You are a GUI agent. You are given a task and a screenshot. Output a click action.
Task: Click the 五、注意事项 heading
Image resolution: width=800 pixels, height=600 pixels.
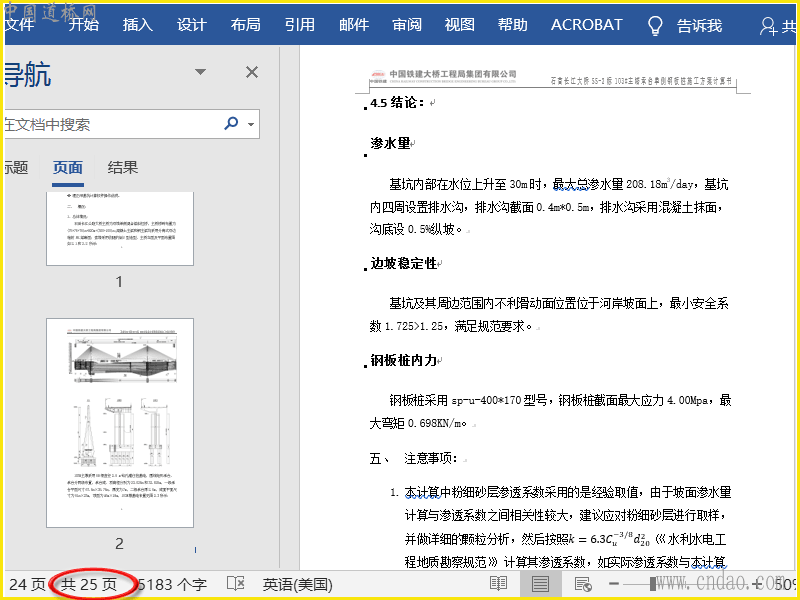coord(414,458)
